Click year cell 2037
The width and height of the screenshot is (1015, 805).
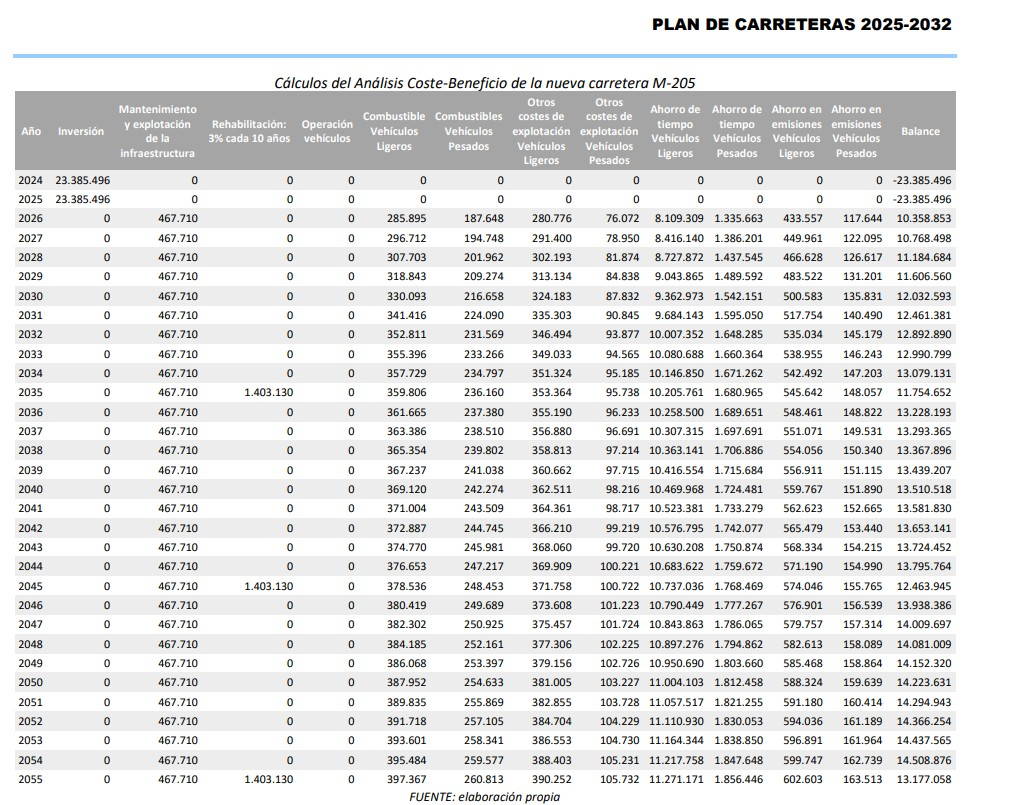tap(30, 431)
